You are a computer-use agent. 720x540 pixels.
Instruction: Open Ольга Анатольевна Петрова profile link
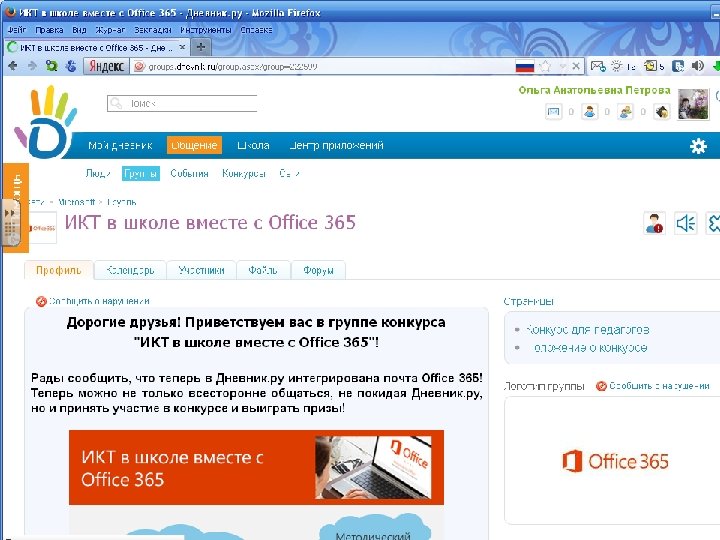coord(594,90)
